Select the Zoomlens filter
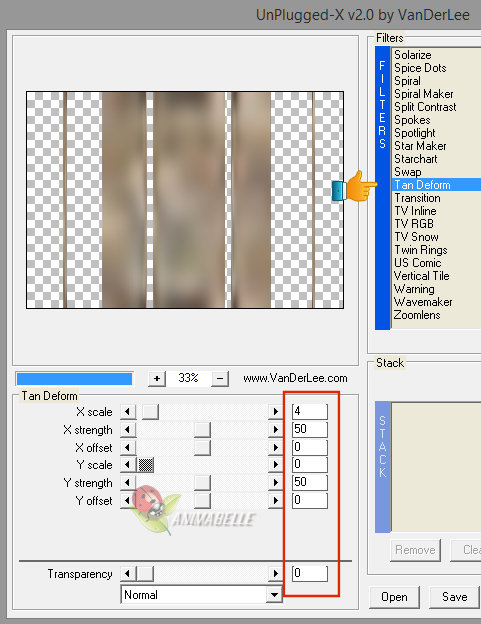The width and height of the screenshot is (481, 624). (x=417, y=315)
